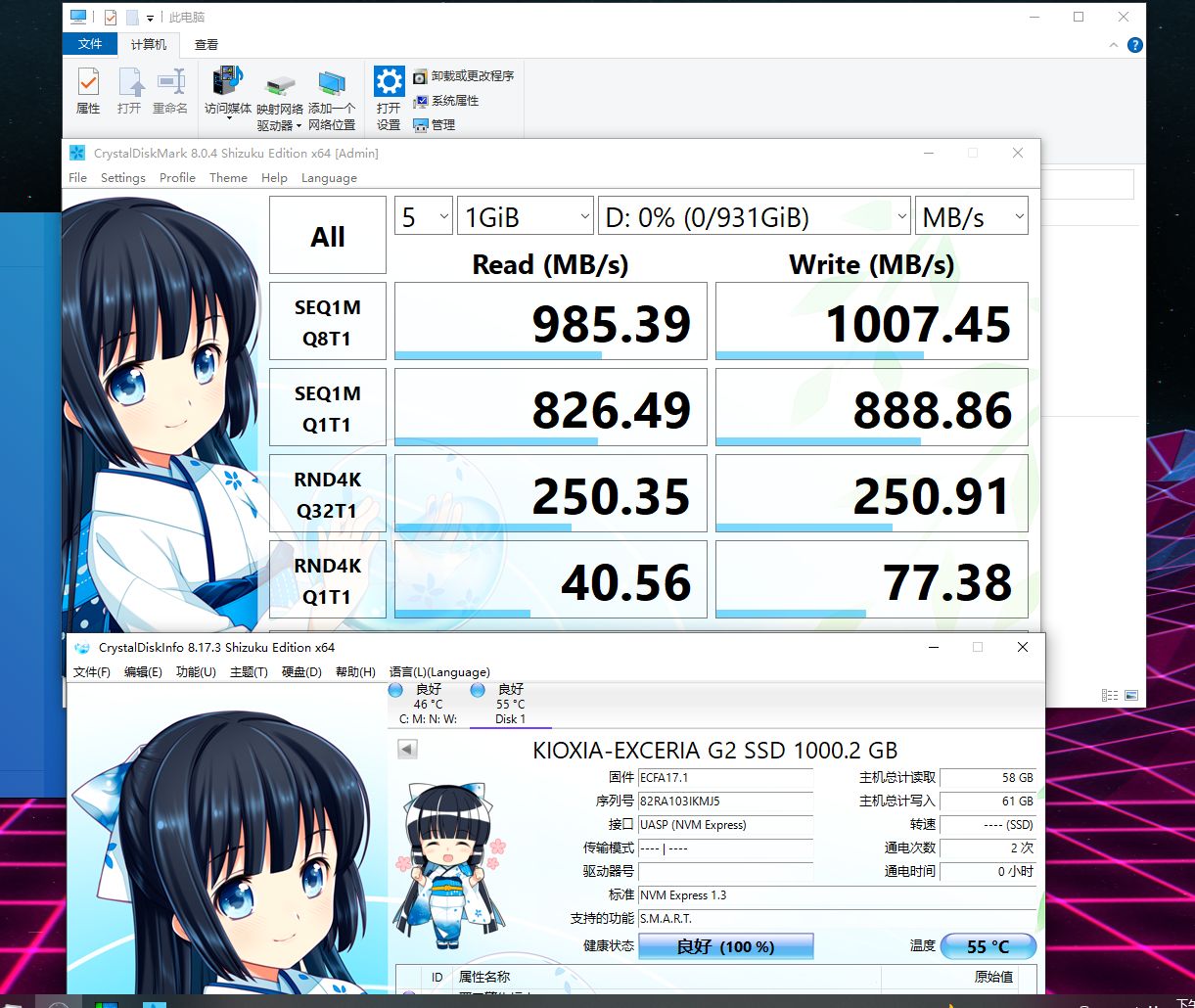Run the RND4K Q1T1 test
1195x1008 pixels.
point(328,580)
